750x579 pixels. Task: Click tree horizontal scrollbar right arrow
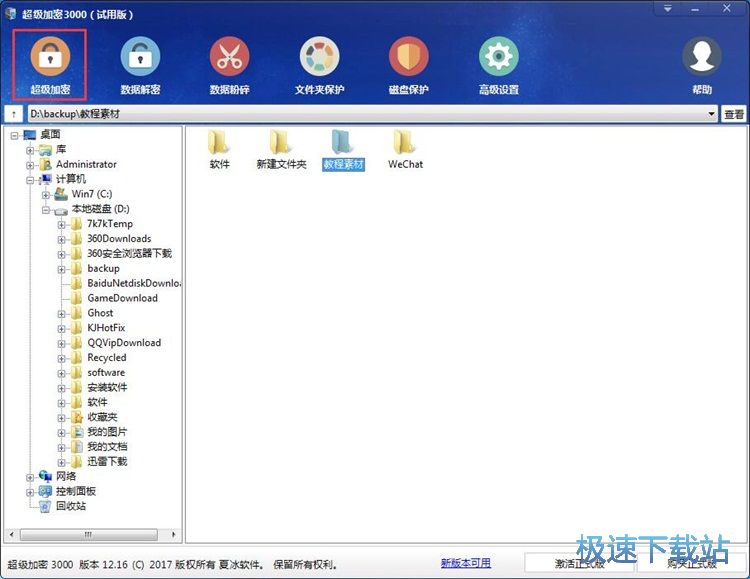173,534
